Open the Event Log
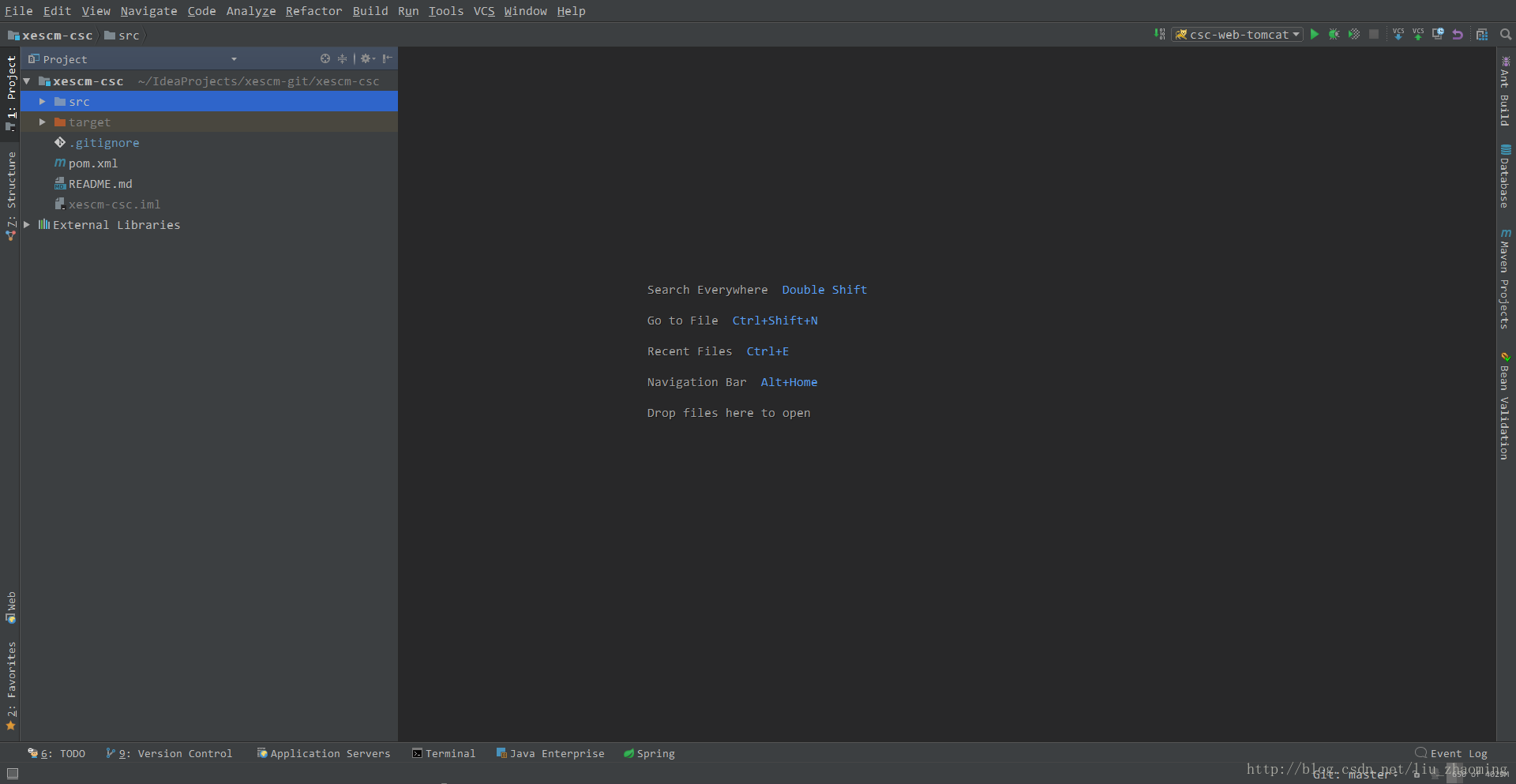This screenshot has width=1516, height=784. (x=1451, y=753)
